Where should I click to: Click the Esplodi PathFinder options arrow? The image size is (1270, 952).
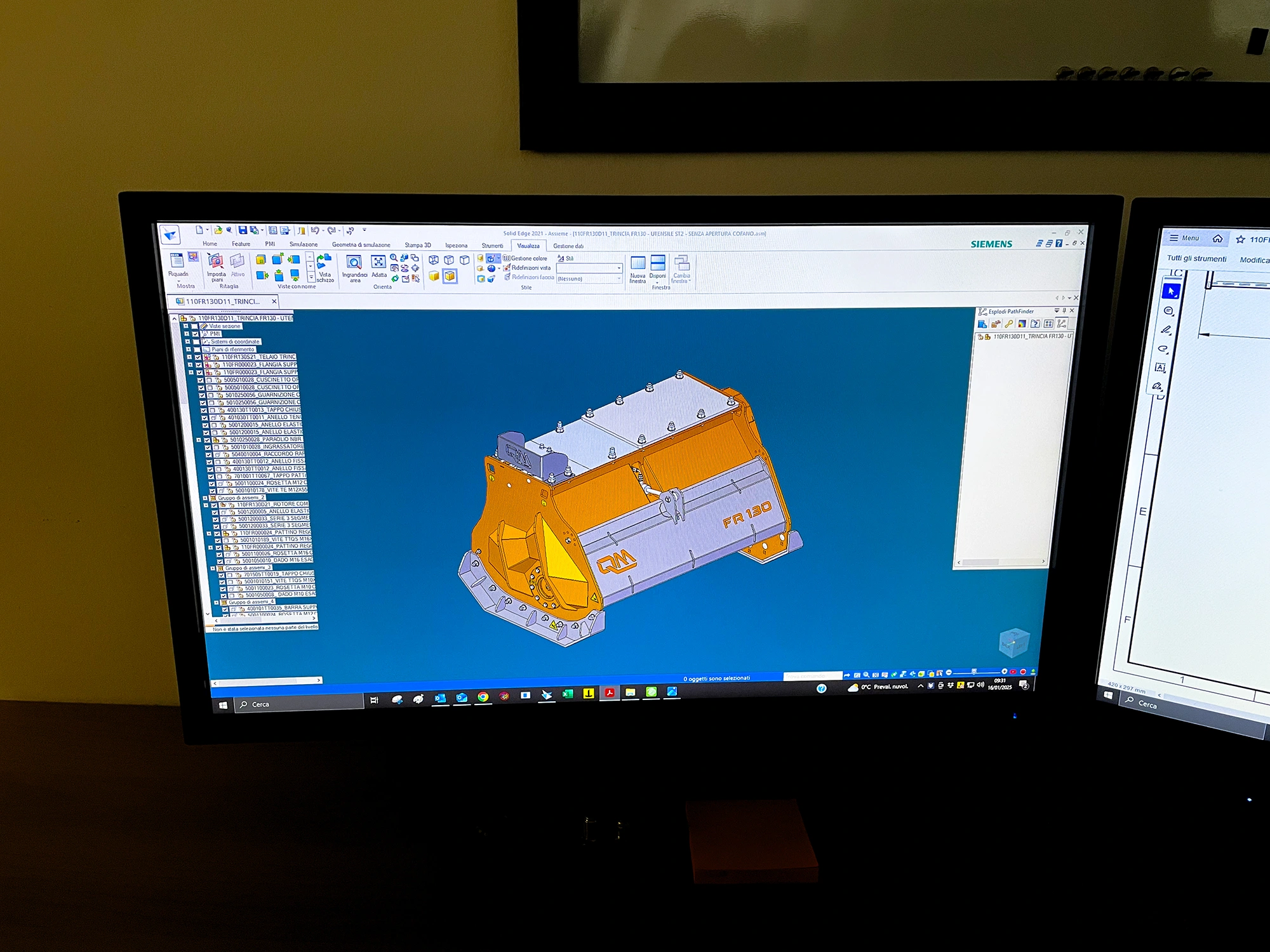click(1057, 311)
